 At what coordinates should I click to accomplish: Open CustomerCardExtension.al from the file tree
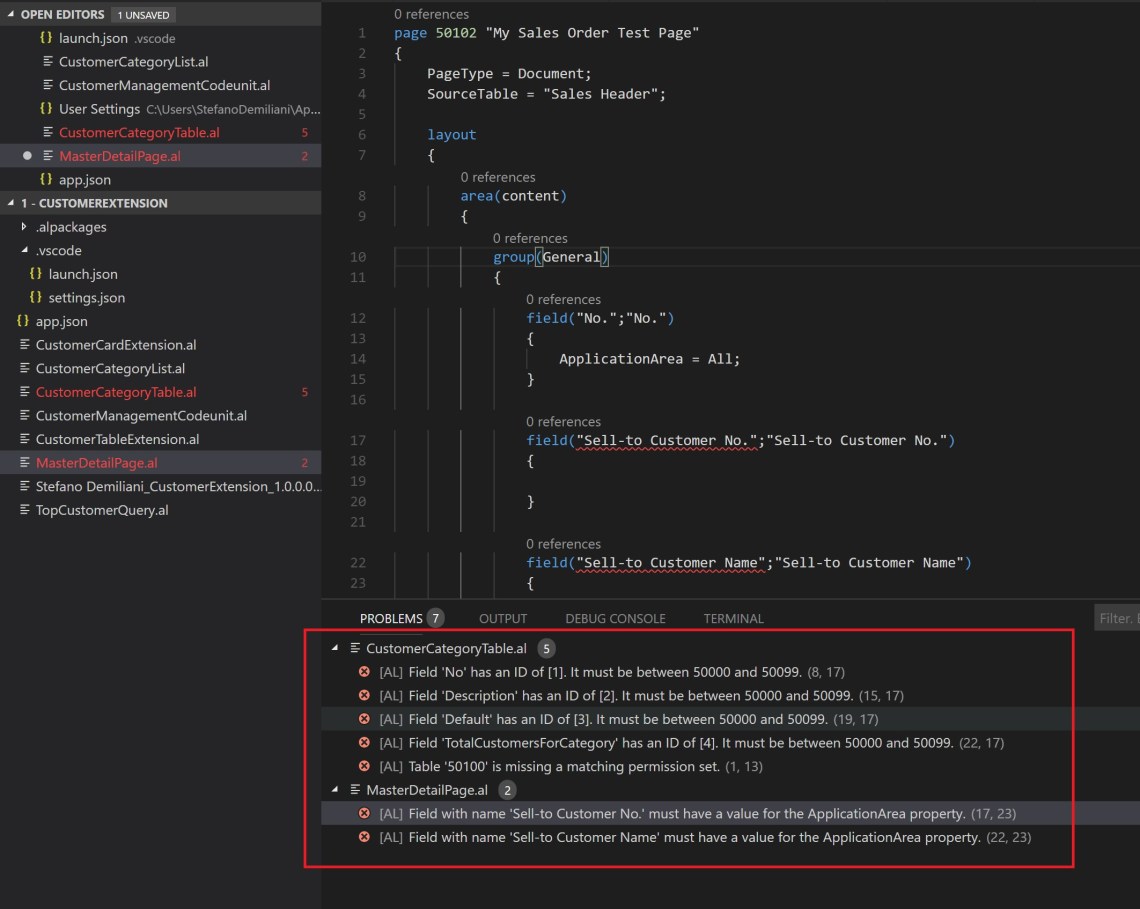coord(116,345)
